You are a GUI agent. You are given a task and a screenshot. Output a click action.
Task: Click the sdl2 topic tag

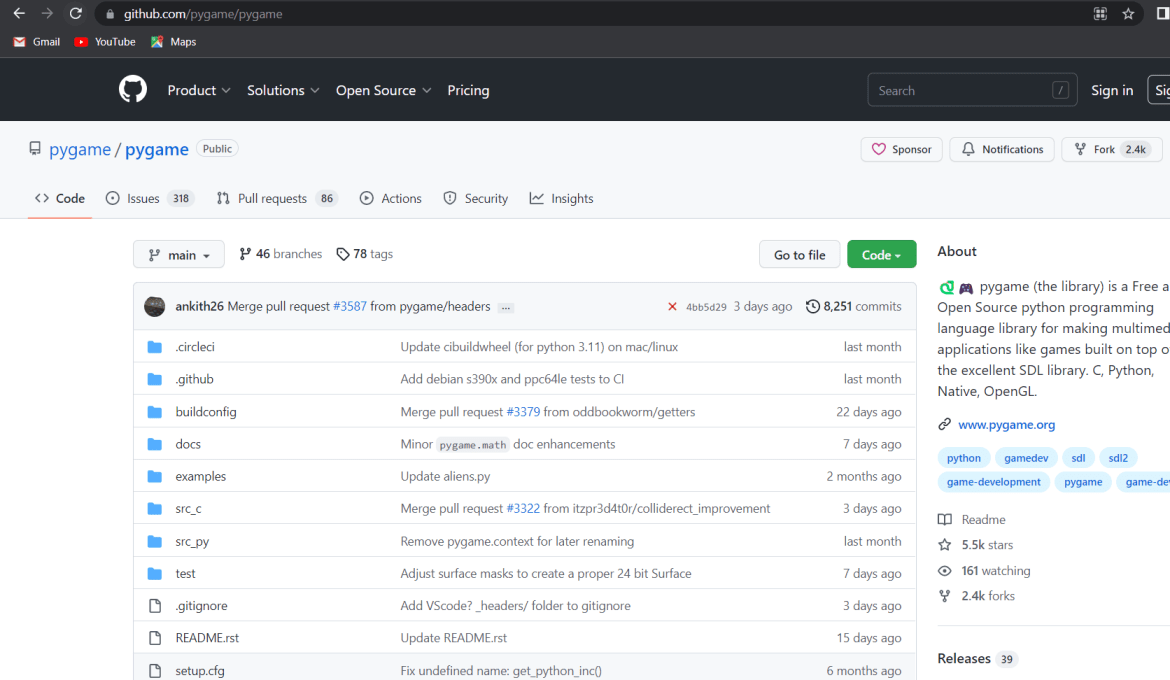[1118, 458]
